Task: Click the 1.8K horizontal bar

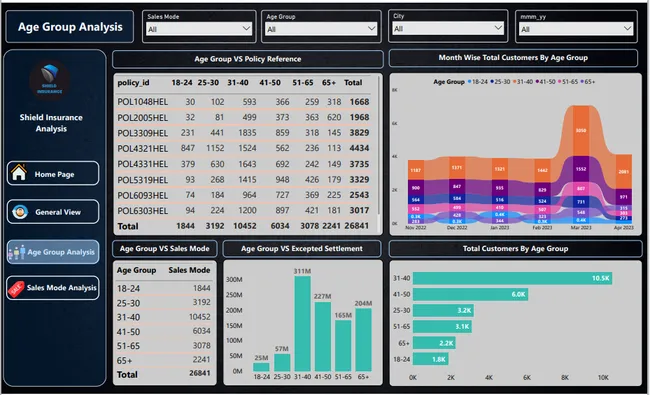Action: [x=431, y=359]
